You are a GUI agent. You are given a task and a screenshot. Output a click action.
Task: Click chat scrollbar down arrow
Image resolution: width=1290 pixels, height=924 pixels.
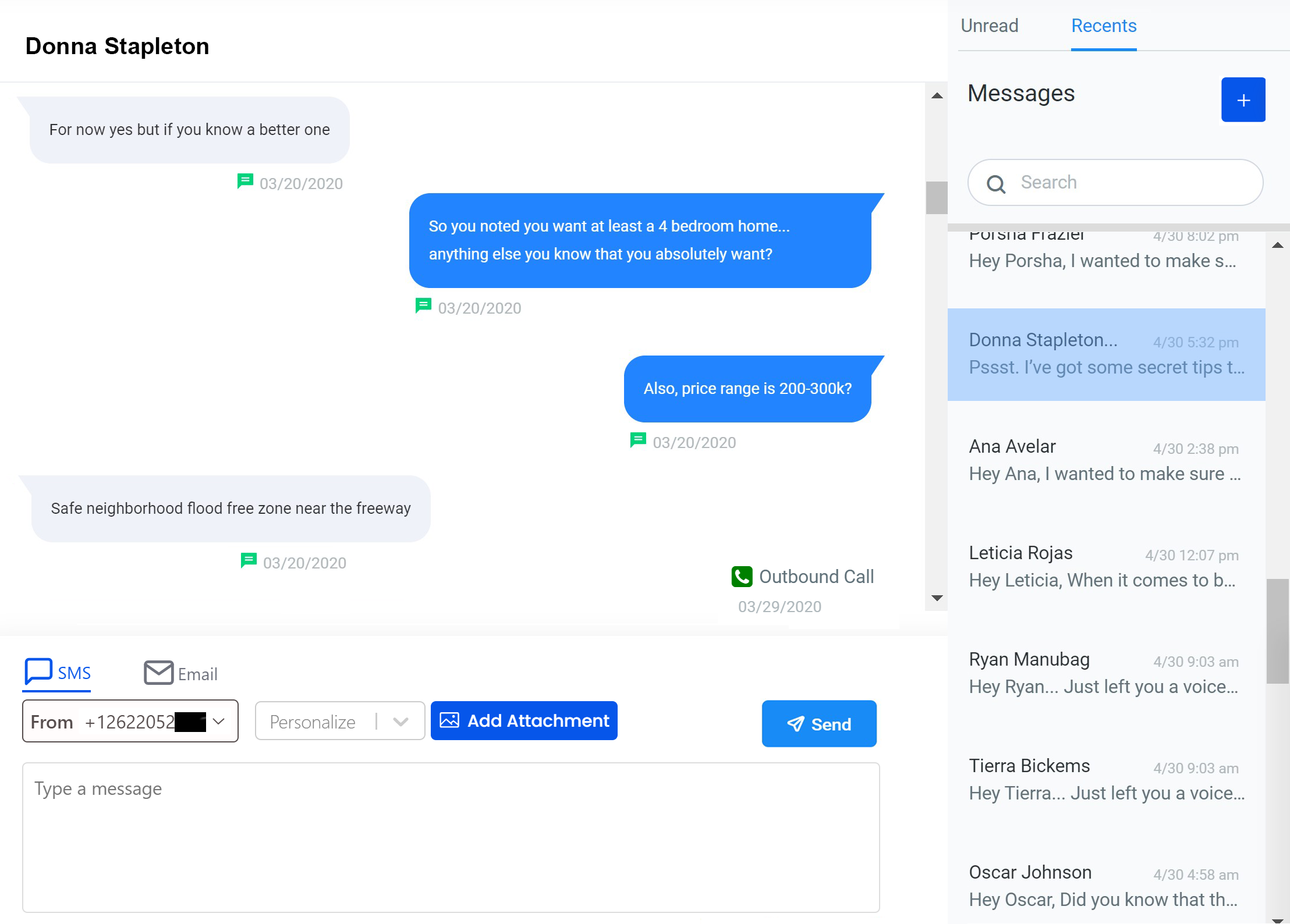(937, 598)
